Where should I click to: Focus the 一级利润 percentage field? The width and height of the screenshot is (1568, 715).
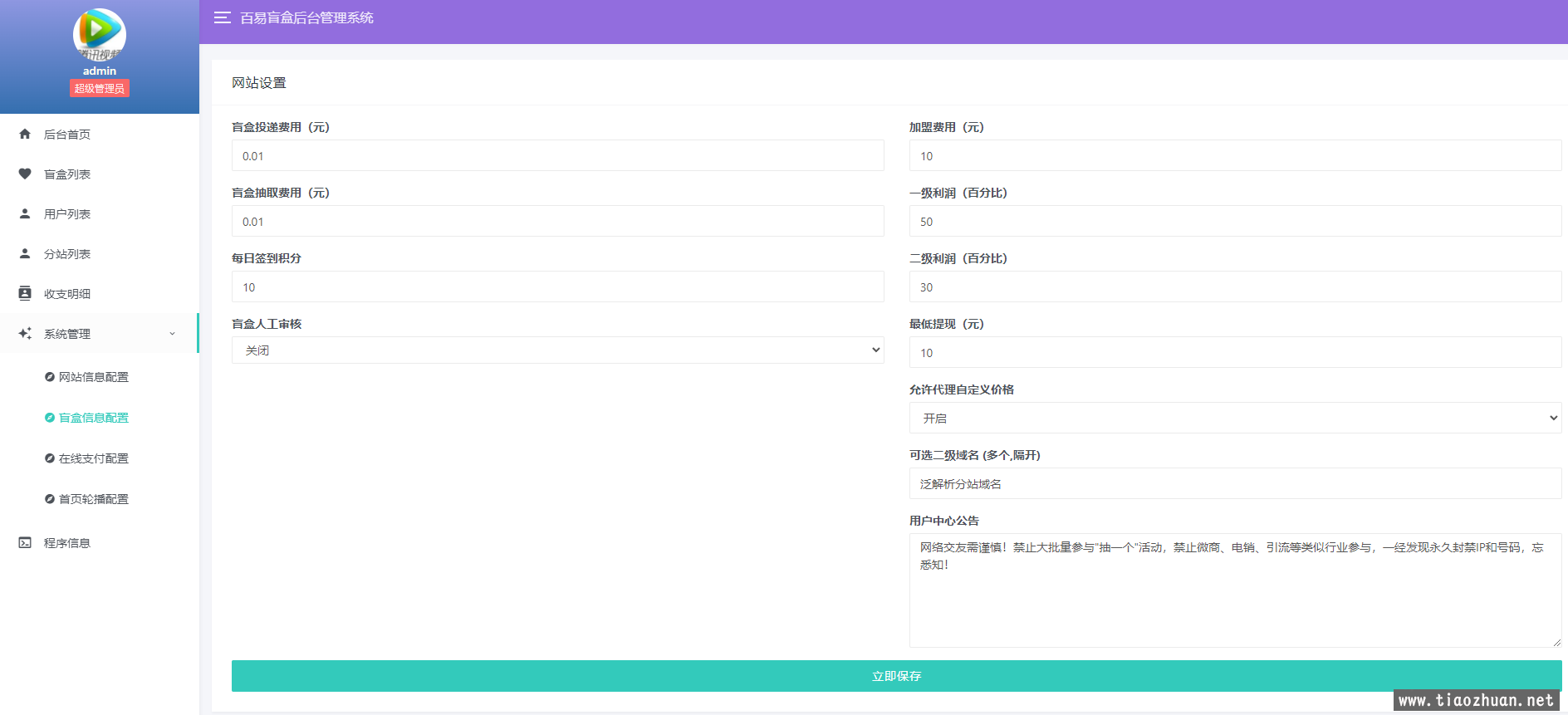tap(1236, 221)
